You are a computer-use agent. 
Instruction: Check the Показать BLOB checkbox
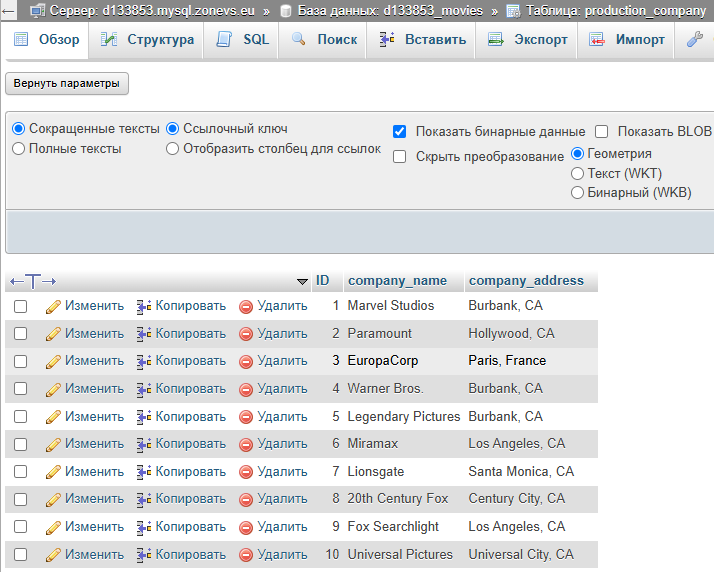pyautogui.click(x=602, y=132)
